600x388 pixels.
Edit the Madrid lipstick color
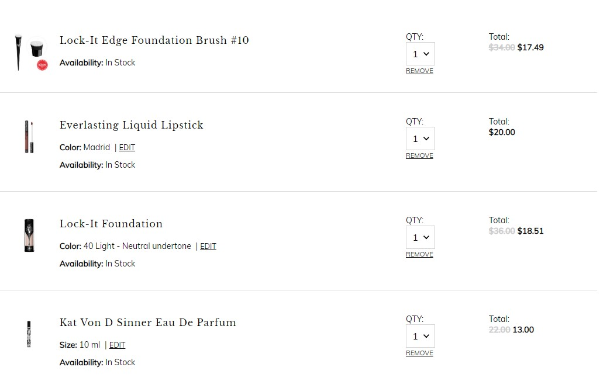(127, 147)
